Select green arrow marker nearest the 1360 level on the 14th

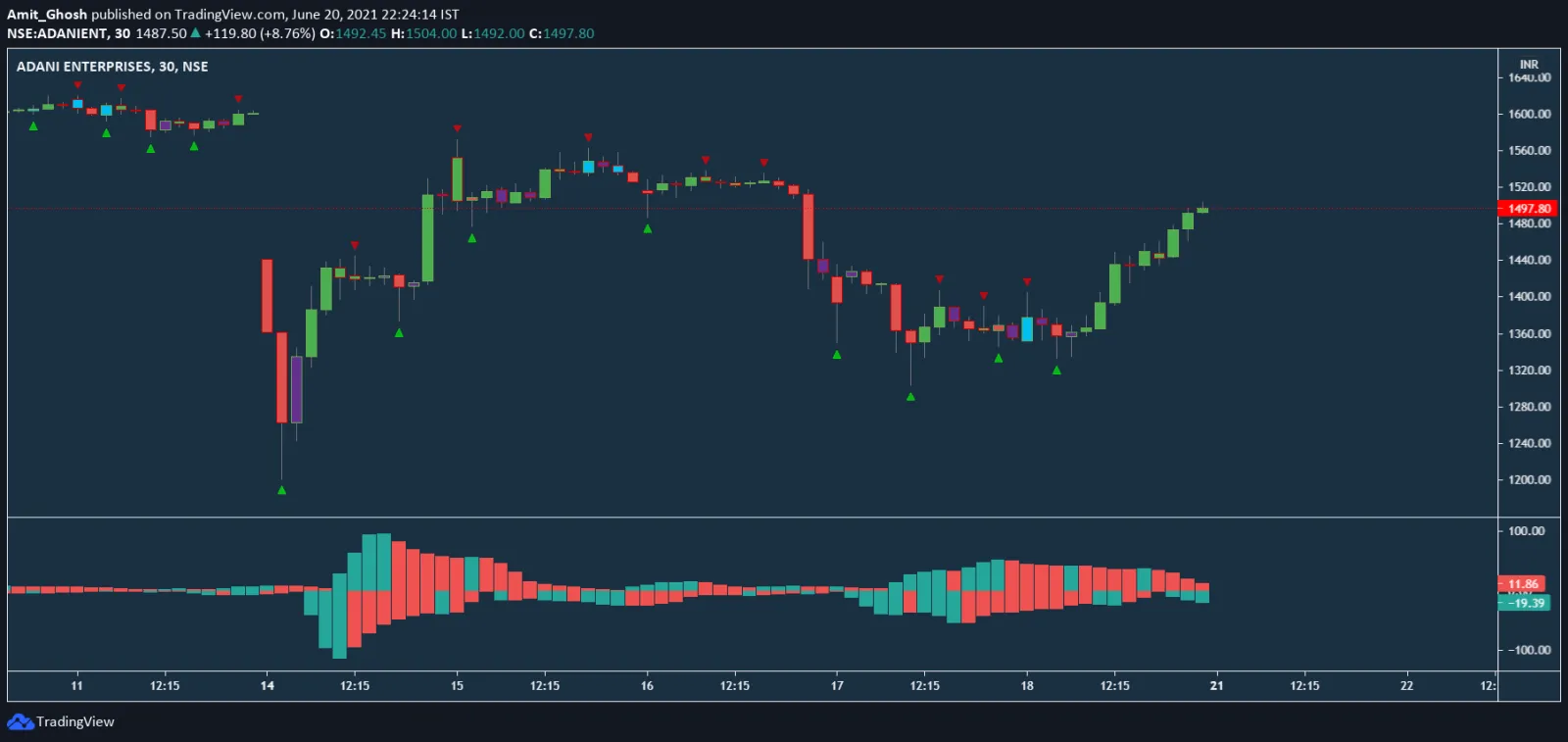pos(399,333)
